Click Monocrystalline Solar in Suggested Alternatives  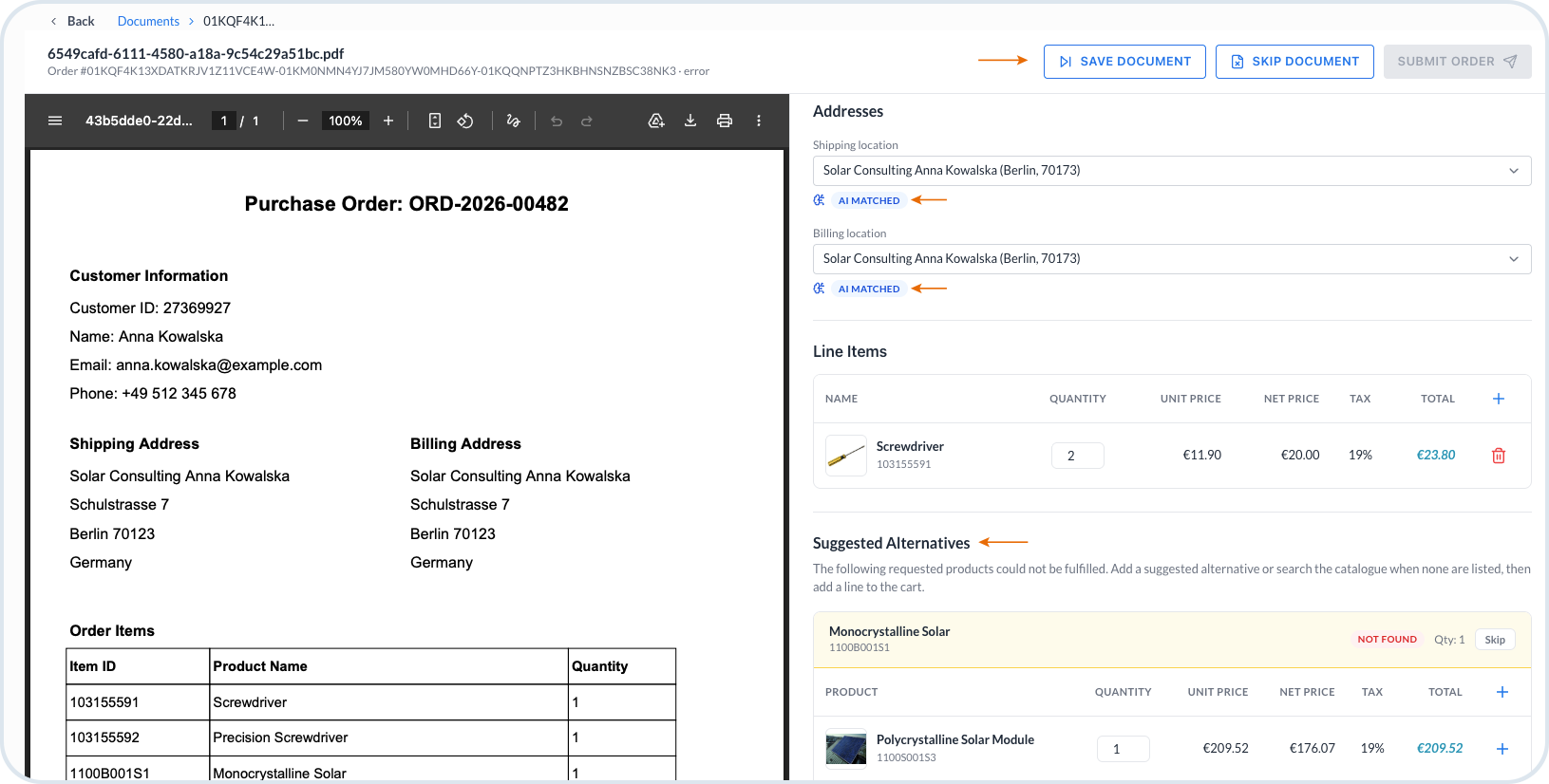coord(889,631)
